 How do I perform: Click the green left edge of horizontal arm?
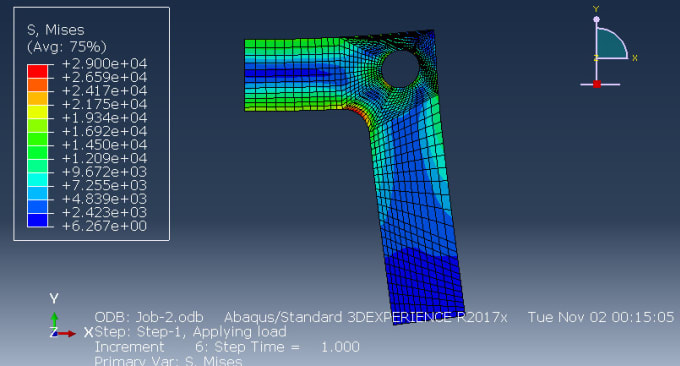[248, 75]
